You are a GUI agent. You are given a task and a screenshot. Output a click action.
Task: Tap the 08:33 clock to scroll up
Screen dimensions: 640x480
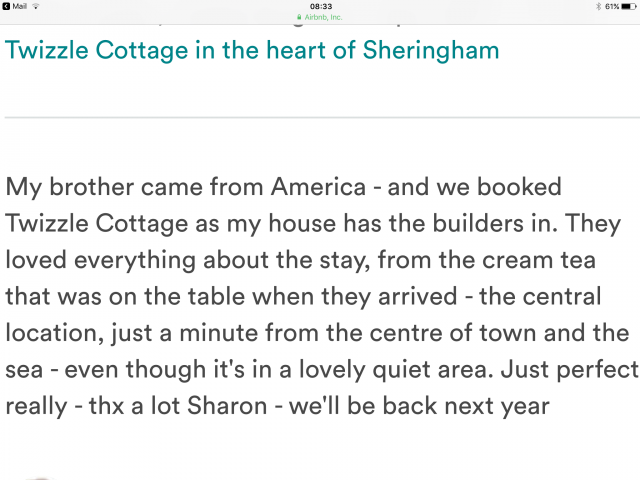(x=320, y=6)
